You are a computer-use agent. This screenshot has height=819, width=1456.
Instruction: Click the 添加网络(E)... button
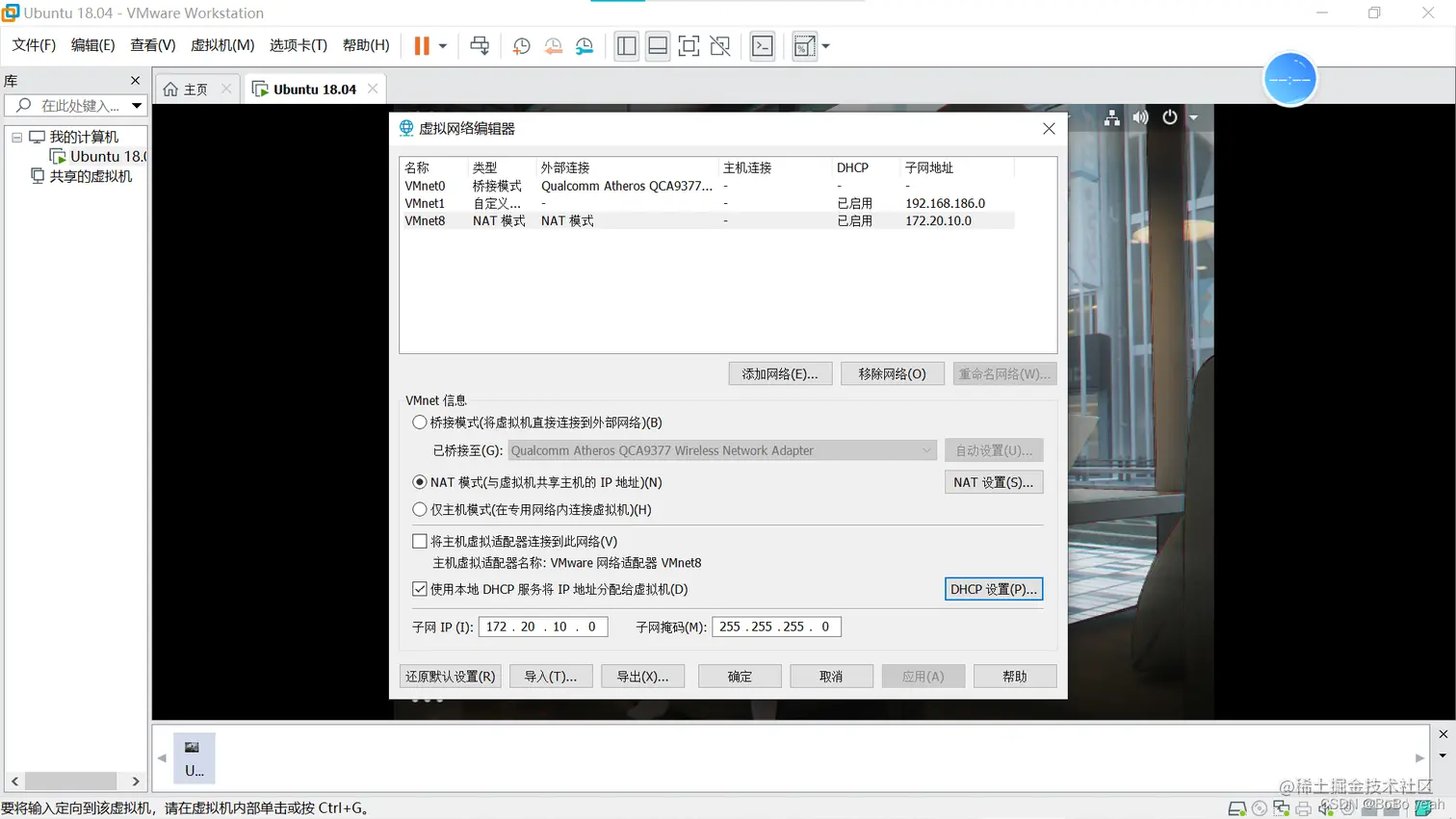pyautogui.click(x=780, y=373)
